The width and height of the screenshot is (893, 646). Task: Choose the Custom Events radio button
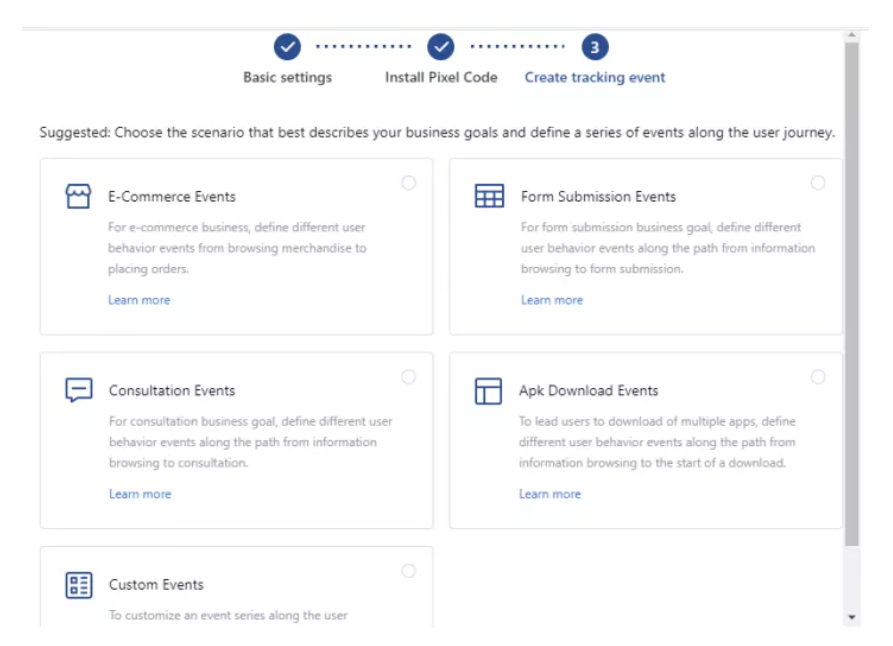tap(409, 571)
